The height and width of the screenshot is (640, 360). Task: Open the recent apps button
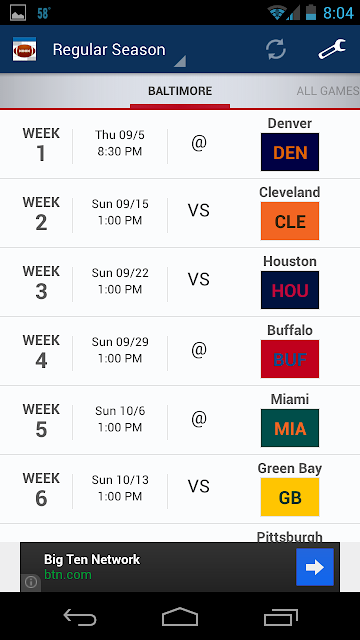pos(280,616)
